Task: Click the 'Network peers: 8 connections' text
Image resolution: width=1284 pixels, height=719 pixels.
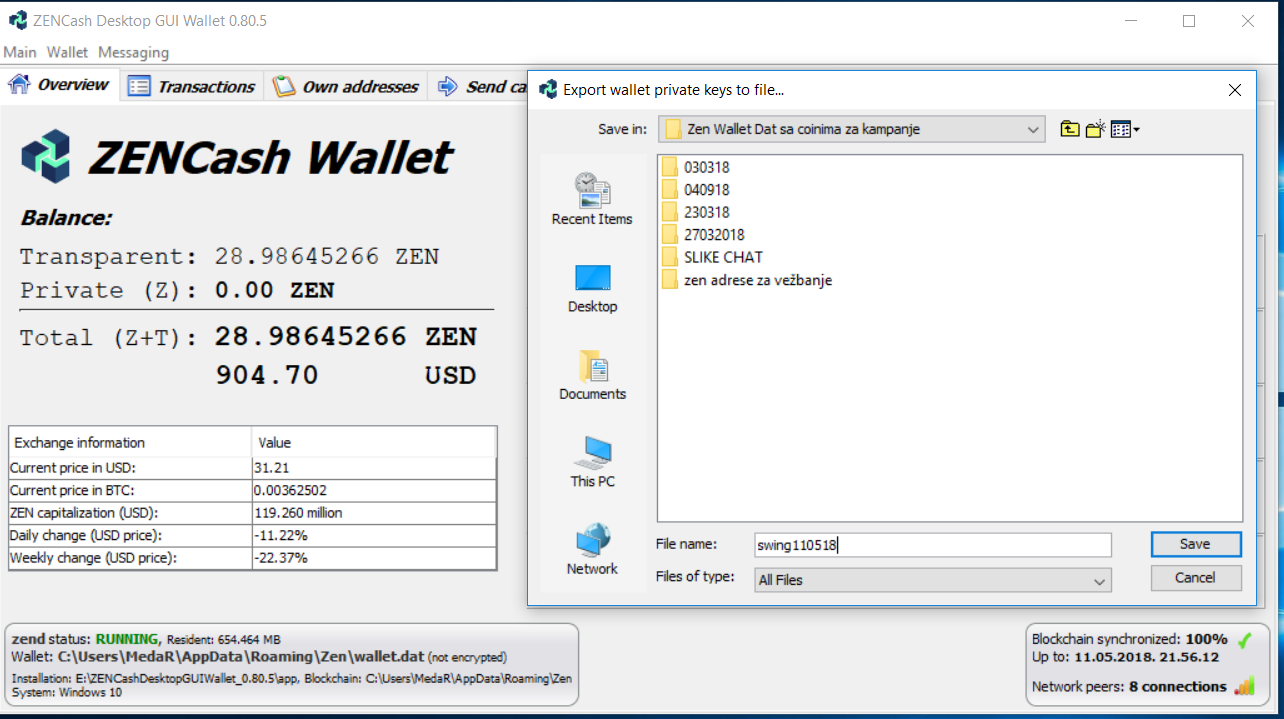Action: click(1129, 686)
